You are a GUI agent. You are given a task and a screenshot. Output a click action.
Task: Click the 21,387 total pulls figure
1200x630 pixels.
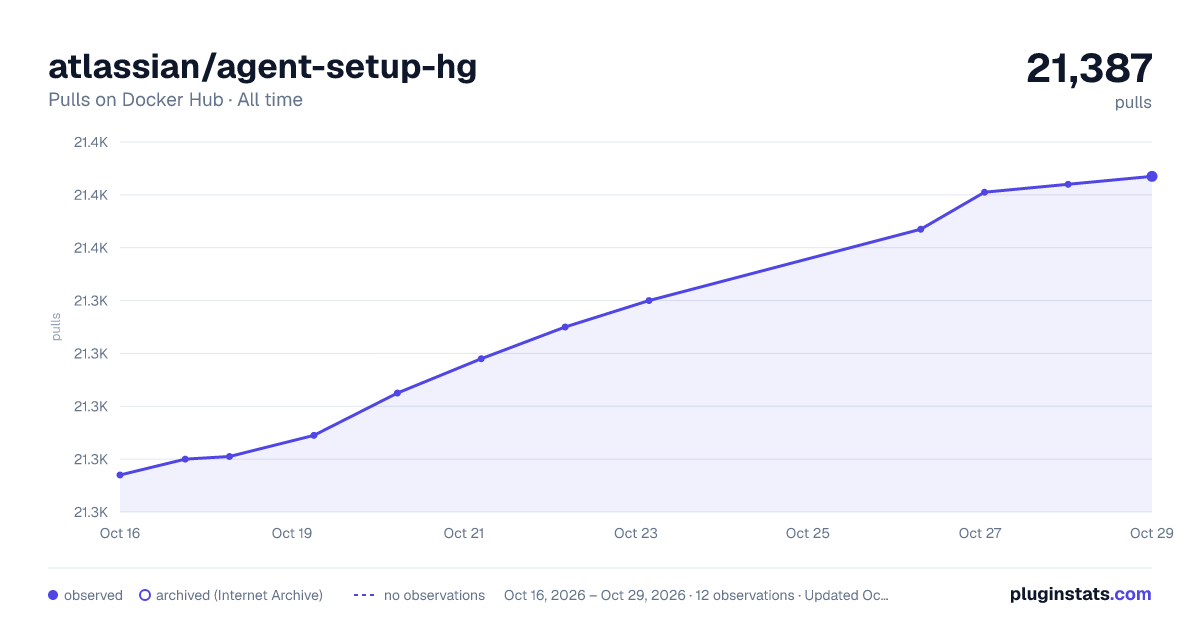click(1089, 68)
